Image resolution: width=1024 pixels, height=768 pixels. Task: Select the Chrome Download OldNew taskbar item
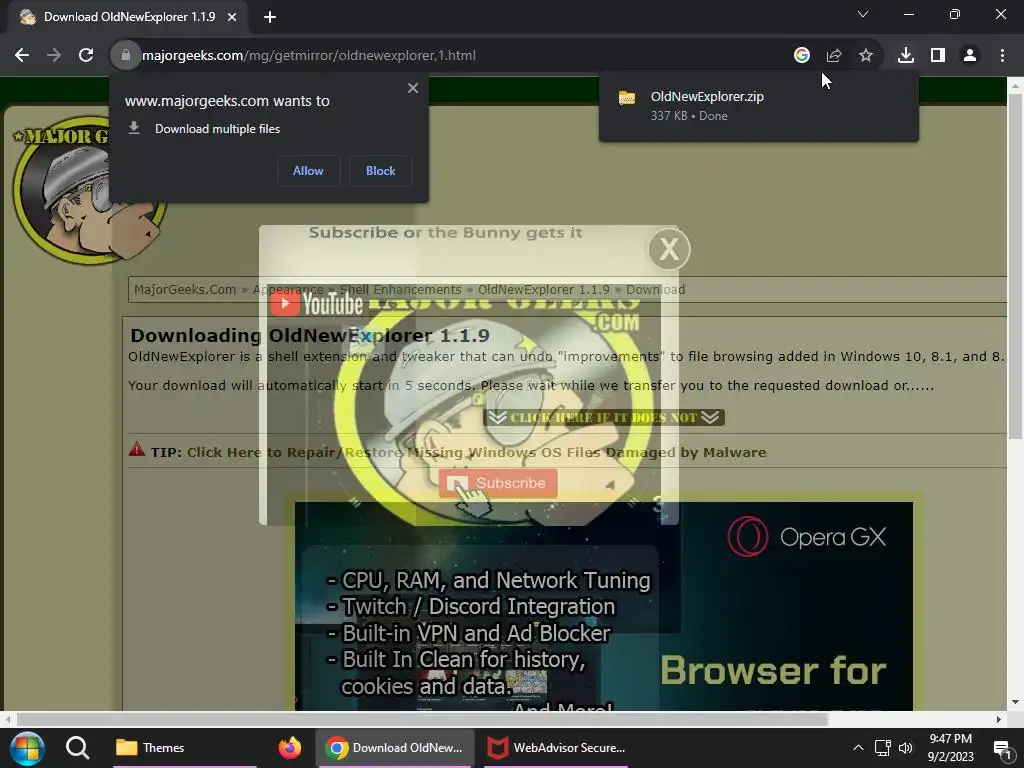[396, 748]
